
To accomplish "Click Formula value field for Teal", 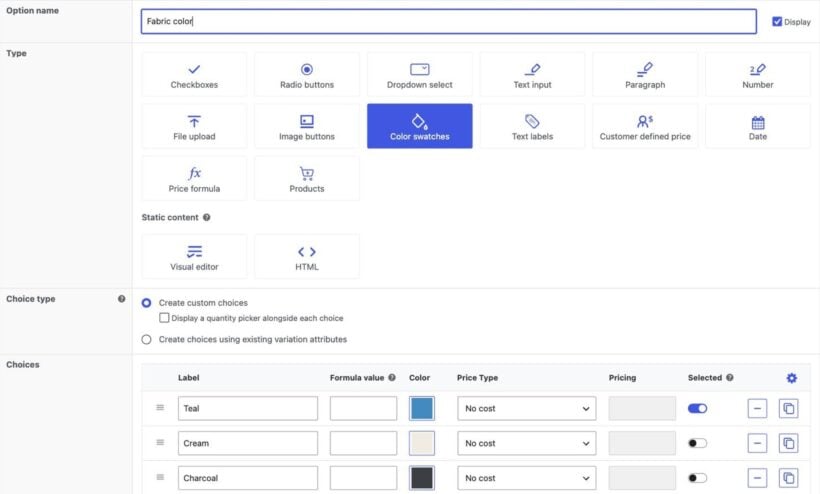I will coord(363,408).
